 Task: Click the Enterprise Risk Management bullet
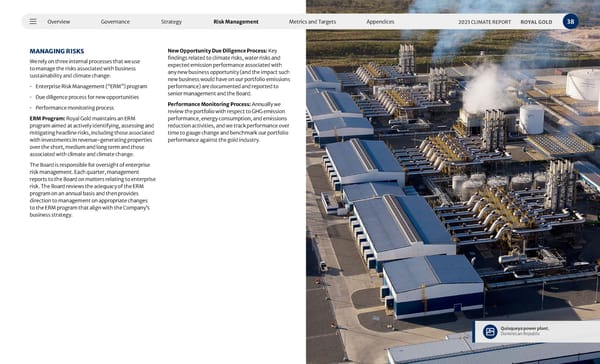tap(91, 87)
